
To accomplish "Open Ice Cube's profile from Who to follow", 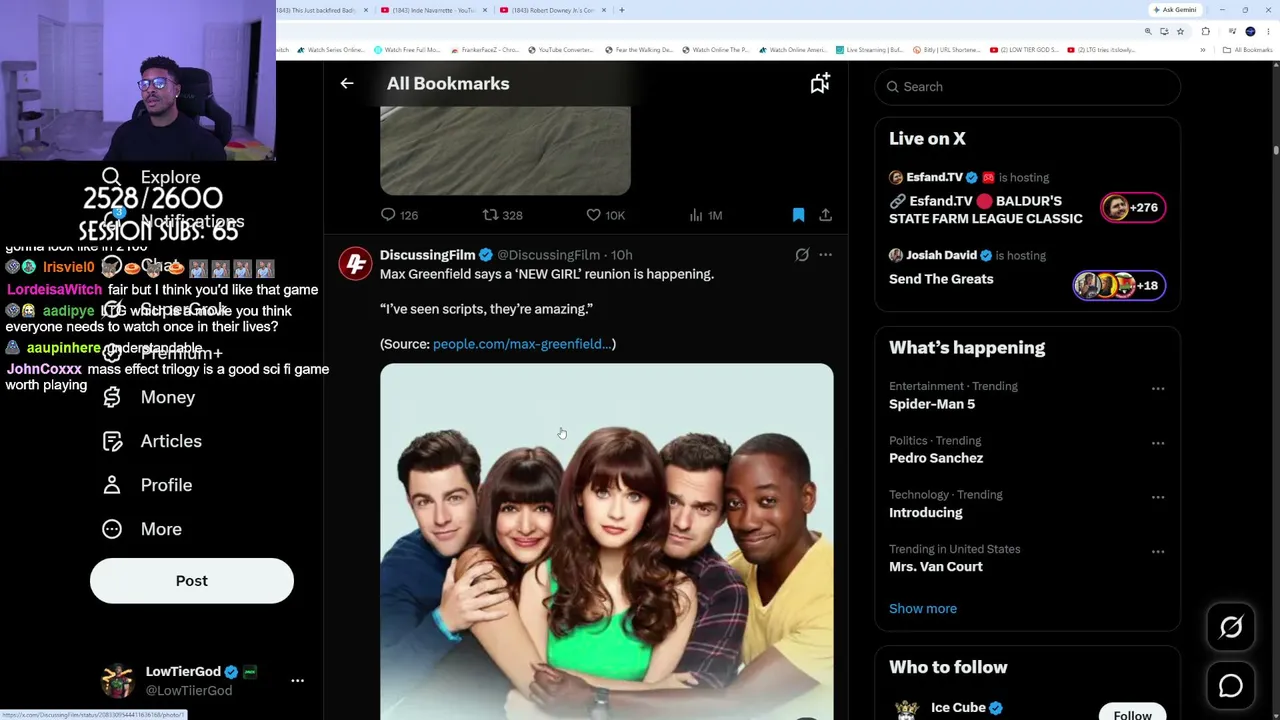I will 958,708.
